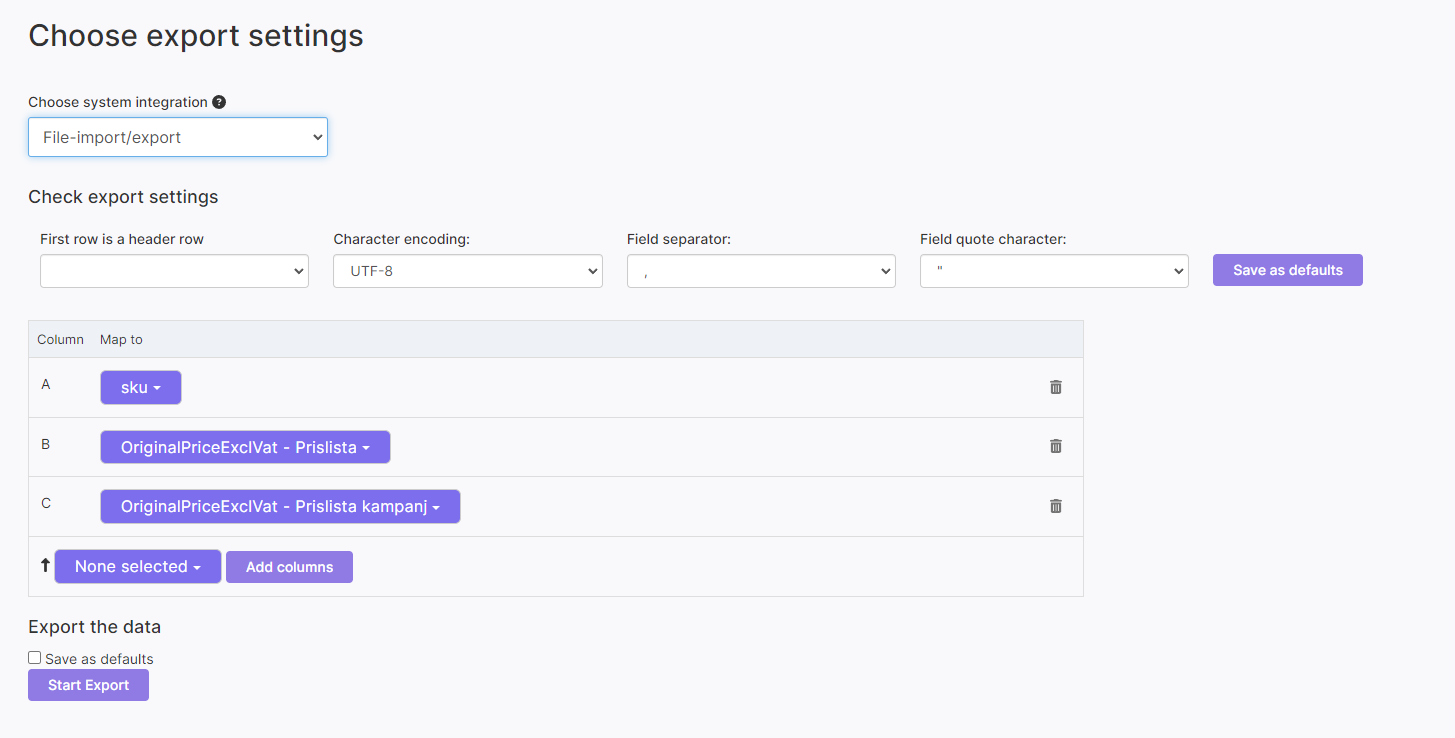
Task: Click purple Save as defaults button
Action: 1287,270
